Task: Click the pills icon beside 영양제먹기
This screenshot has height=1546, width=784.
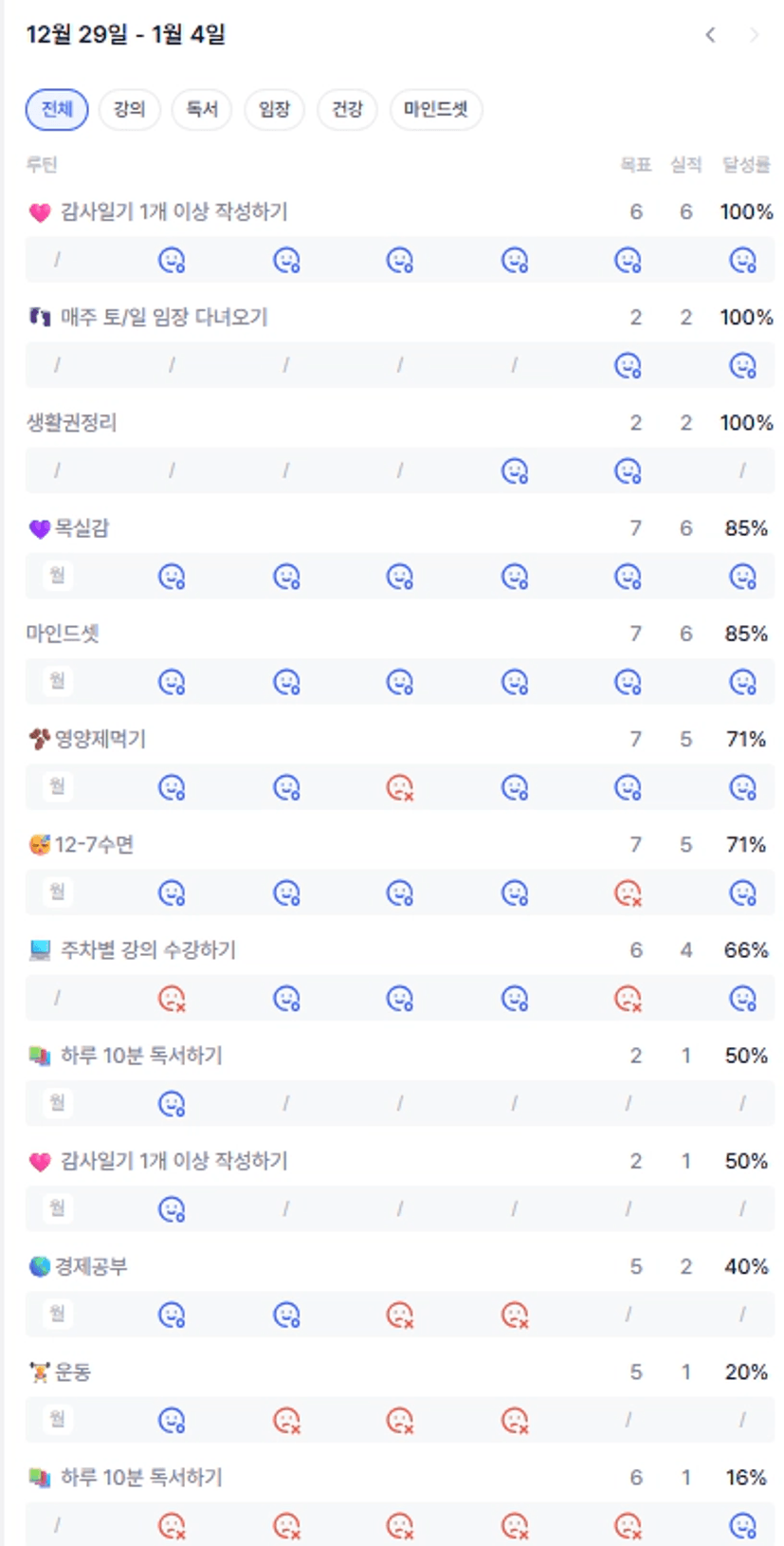Action: [39, 739]
